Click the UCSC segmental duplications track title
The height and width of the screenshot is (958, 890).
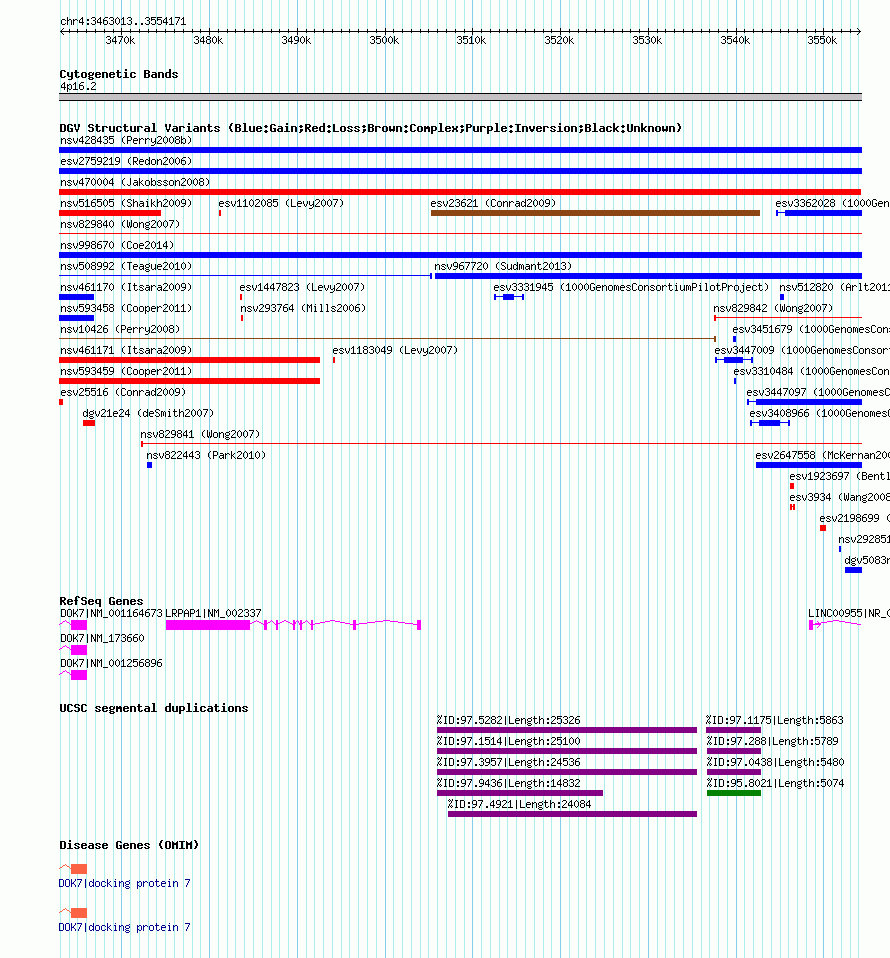click(x=154, y=708)
